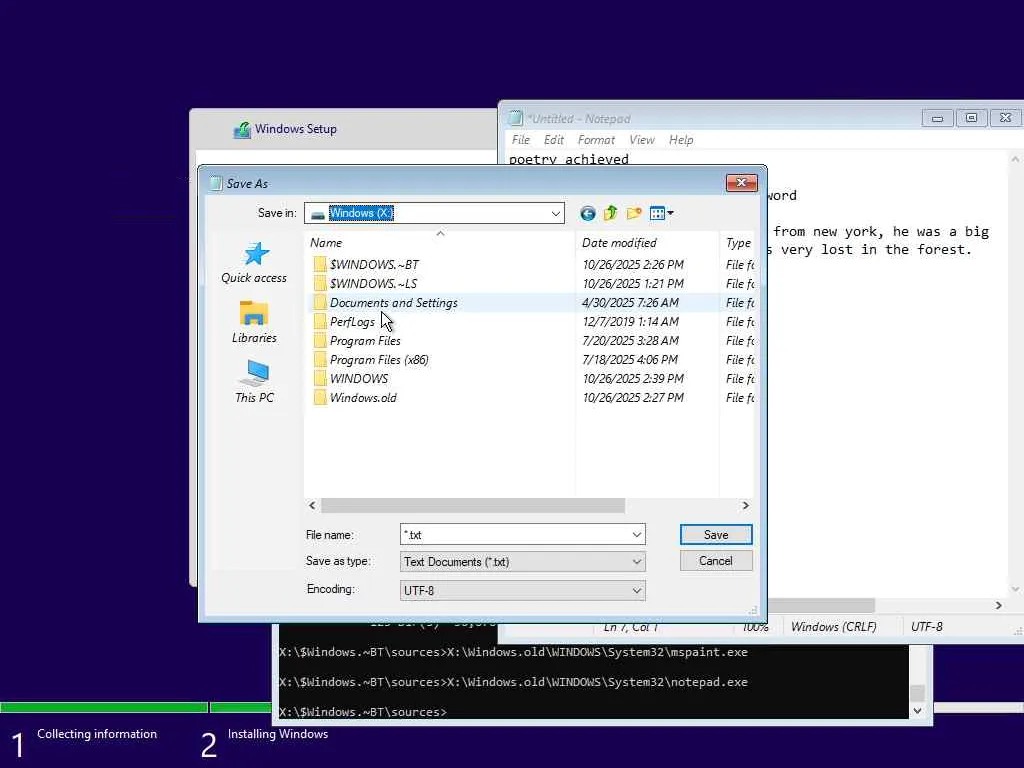Create a new folder icon in Save As

coord(633,213)
